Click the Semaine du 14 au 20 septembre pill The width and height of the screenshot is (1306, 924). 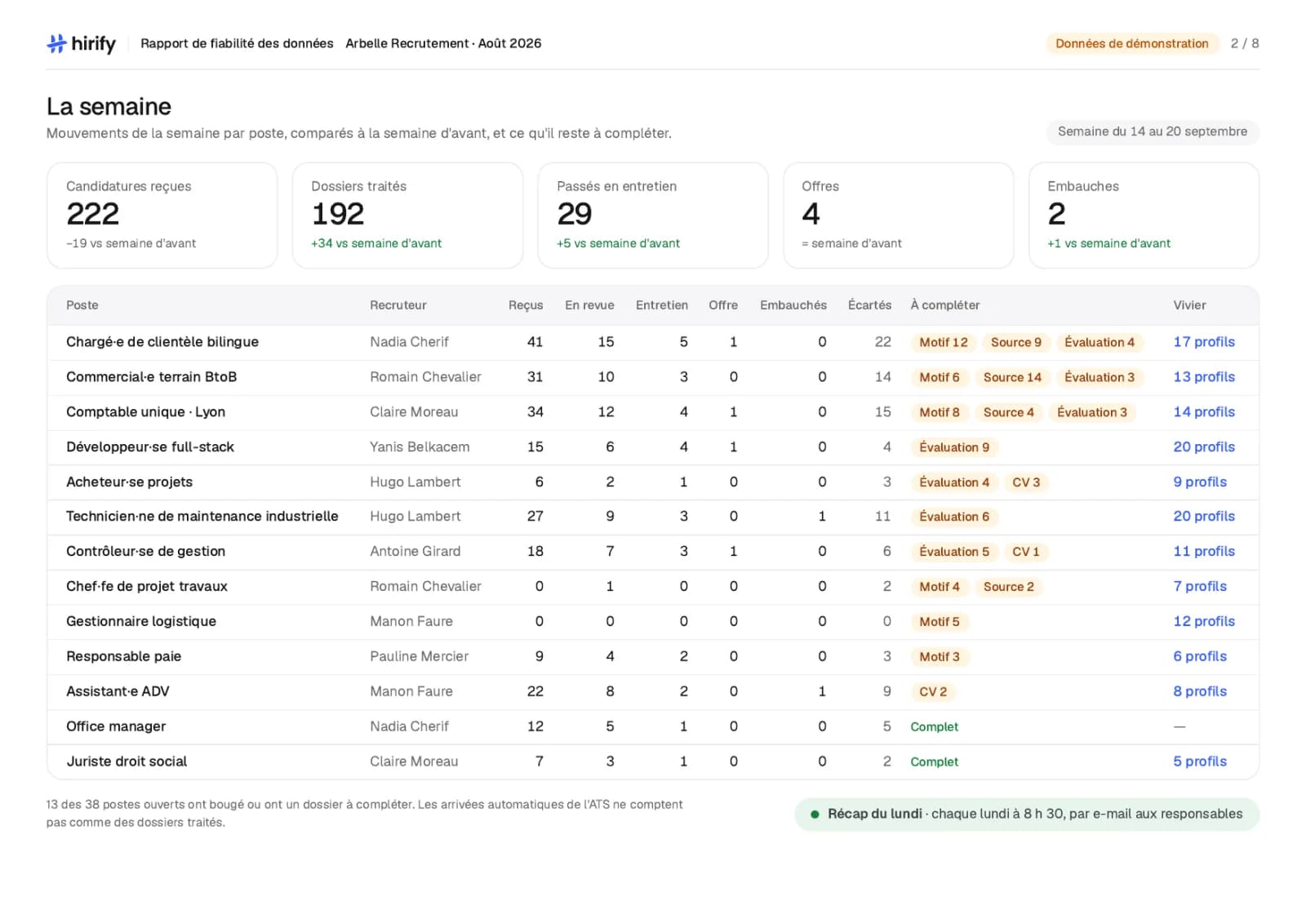tap(1153, 132)
